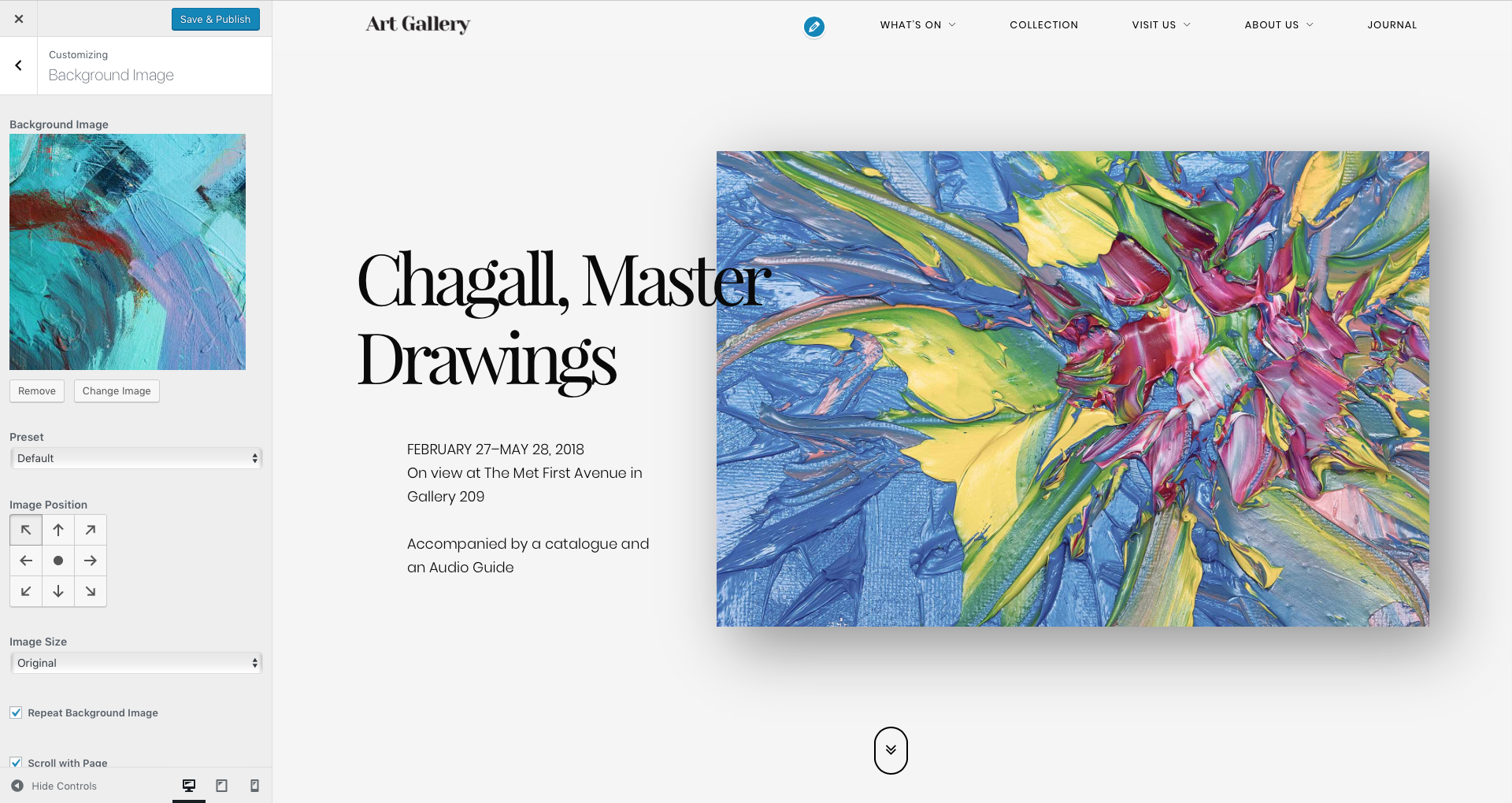This screenshot has height=803, width=1512.
Task: Set image position to bottom right
Action: (x=91, y=591)
